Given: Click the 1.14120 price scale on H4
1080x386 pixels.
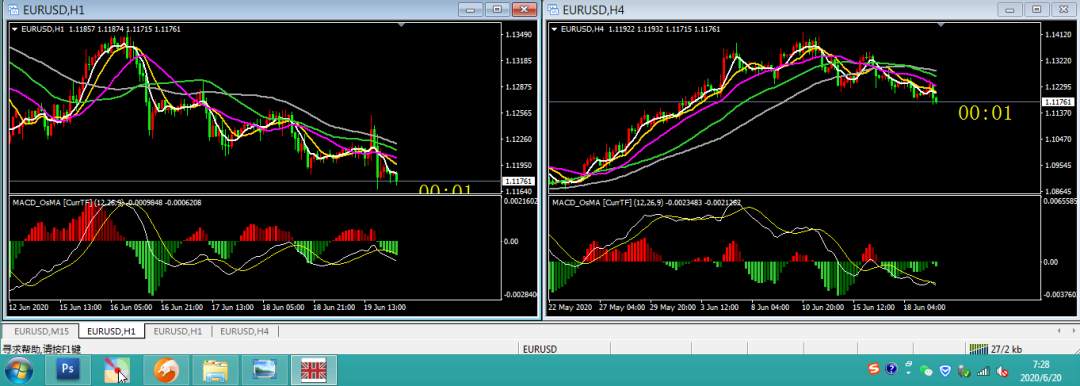Looking at the screenshot, I should 1059,34.
